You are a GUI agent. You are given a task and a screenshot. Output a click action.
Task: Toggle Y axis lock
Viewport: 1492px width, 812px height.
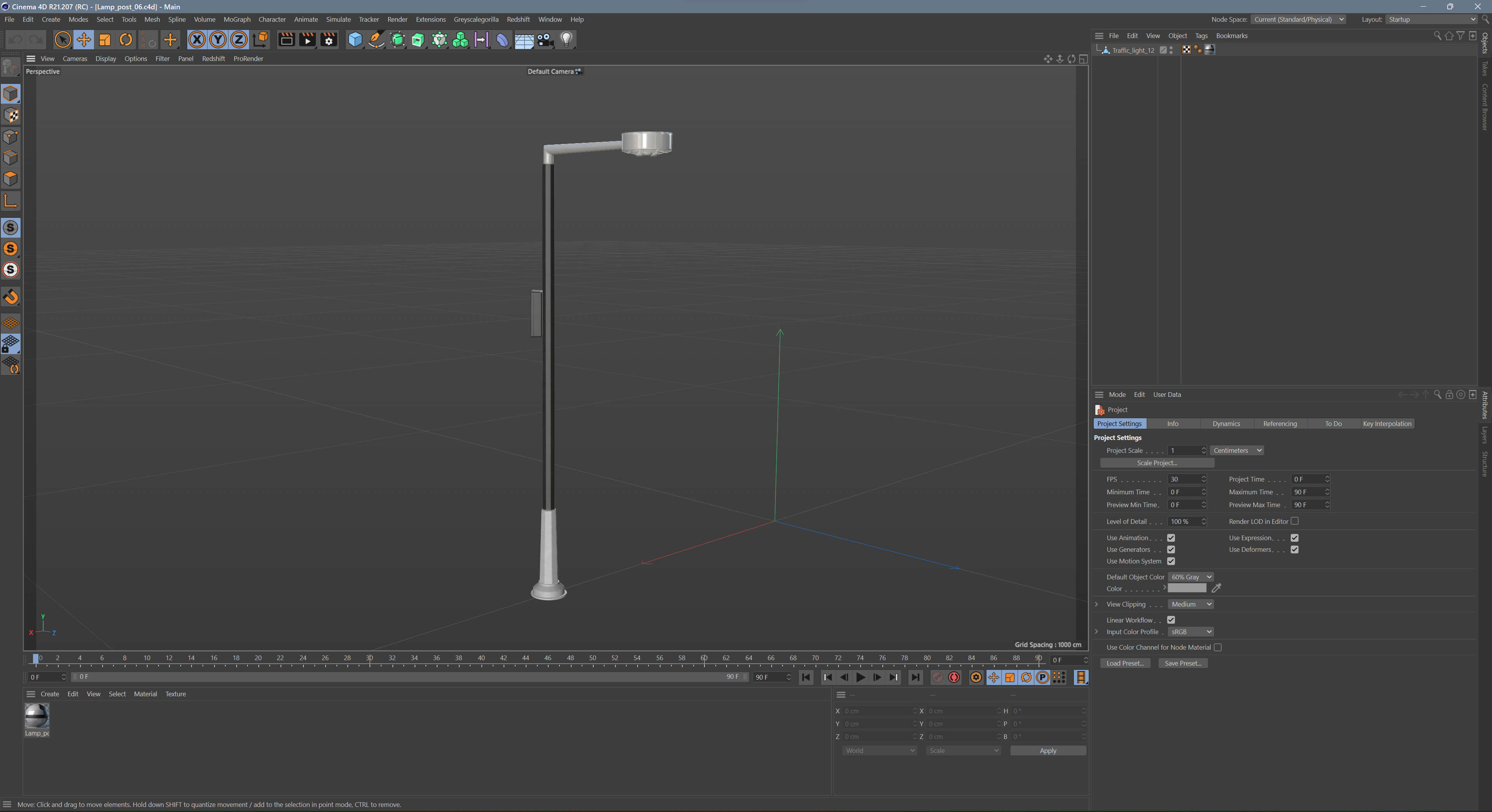218,40
